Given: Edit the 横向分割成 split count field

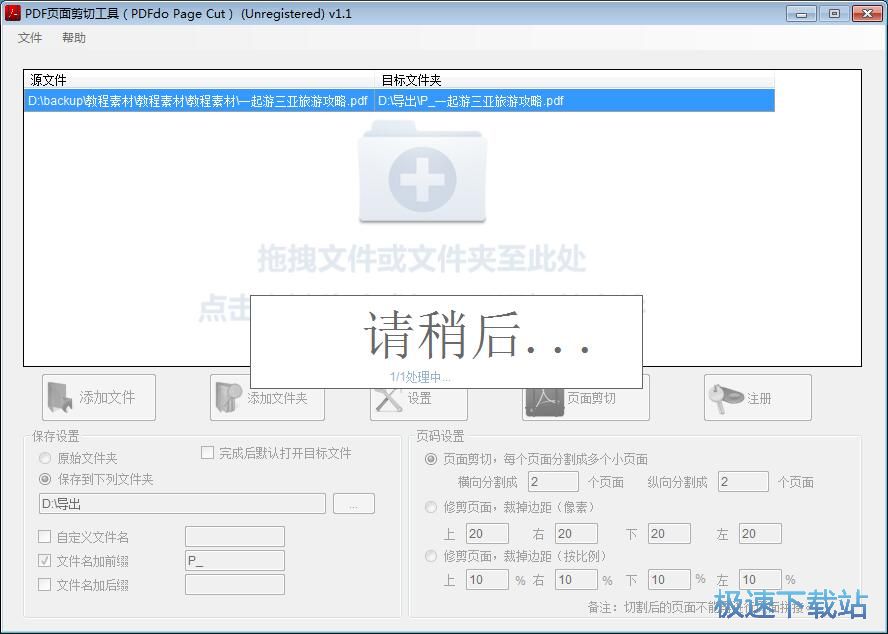Looking at the screenshot, I should pos(553,481).
